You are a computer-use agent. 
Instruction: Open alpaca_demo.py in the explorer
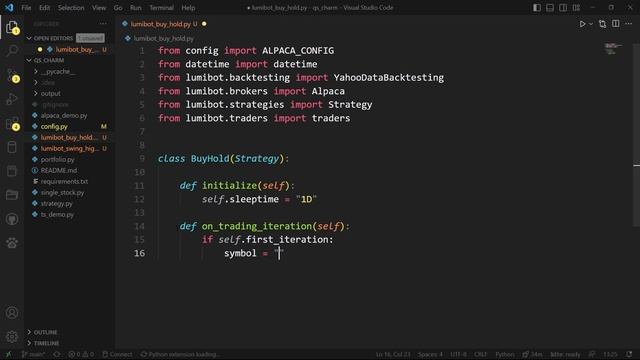tap(64, 116)
